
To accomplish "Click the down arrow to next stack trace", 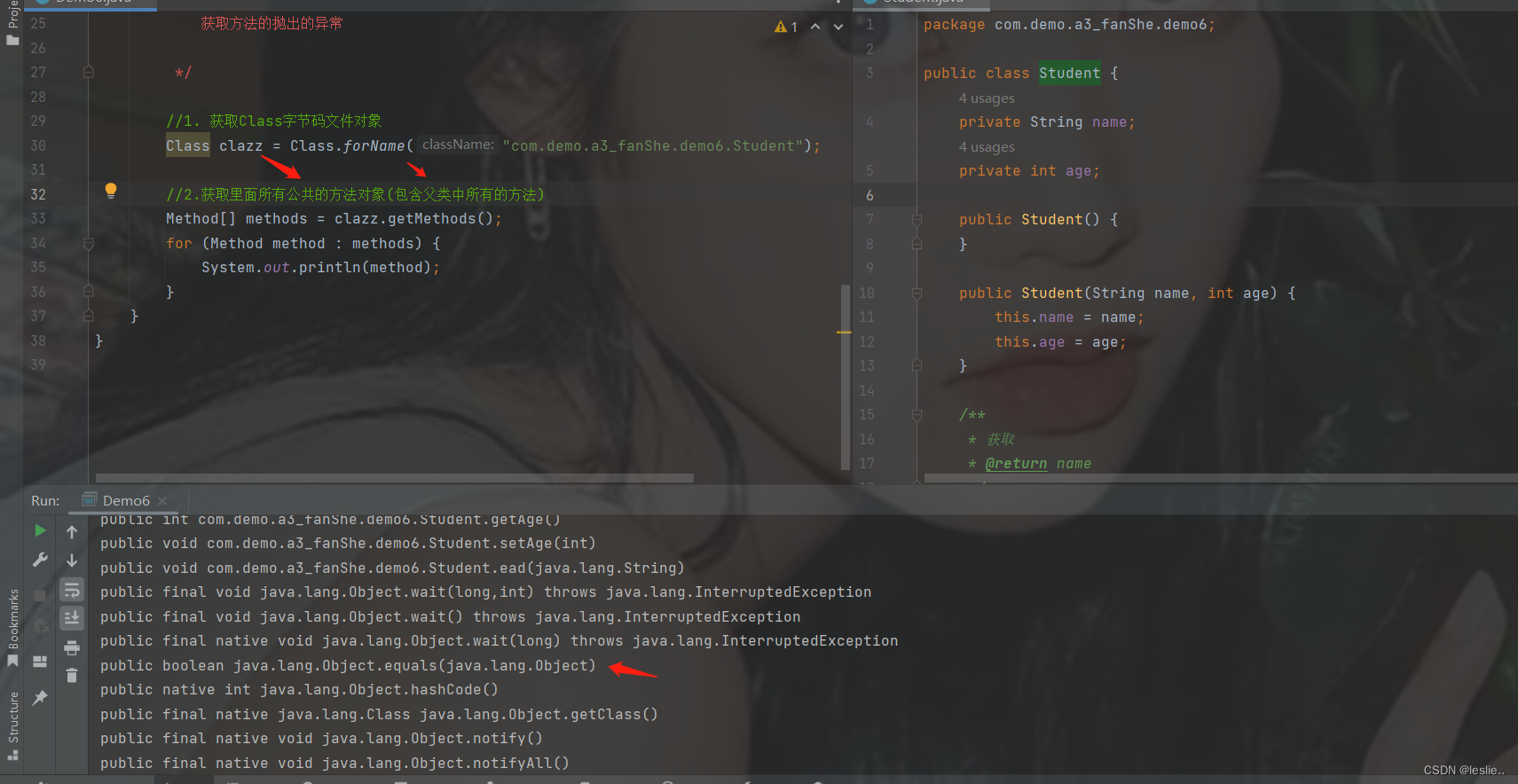I will 72,561.
